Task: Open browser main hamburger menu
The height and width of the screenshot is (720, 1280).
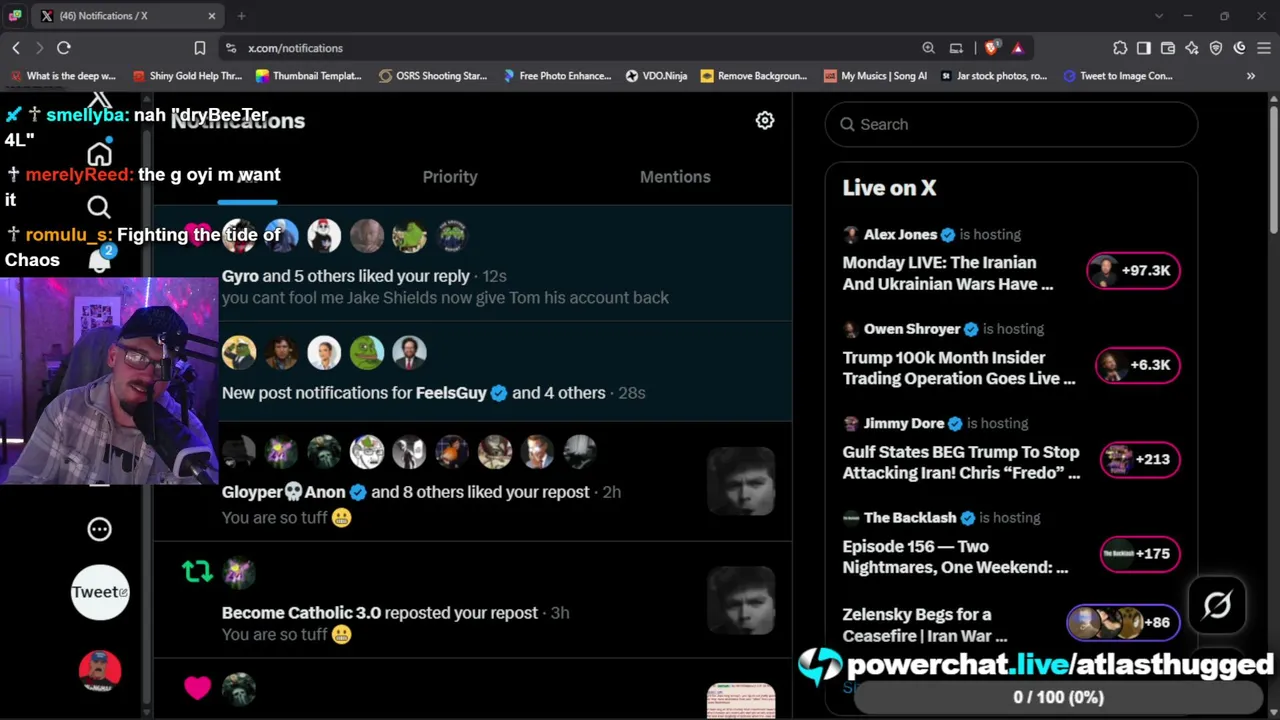Action: (1264, 48)
